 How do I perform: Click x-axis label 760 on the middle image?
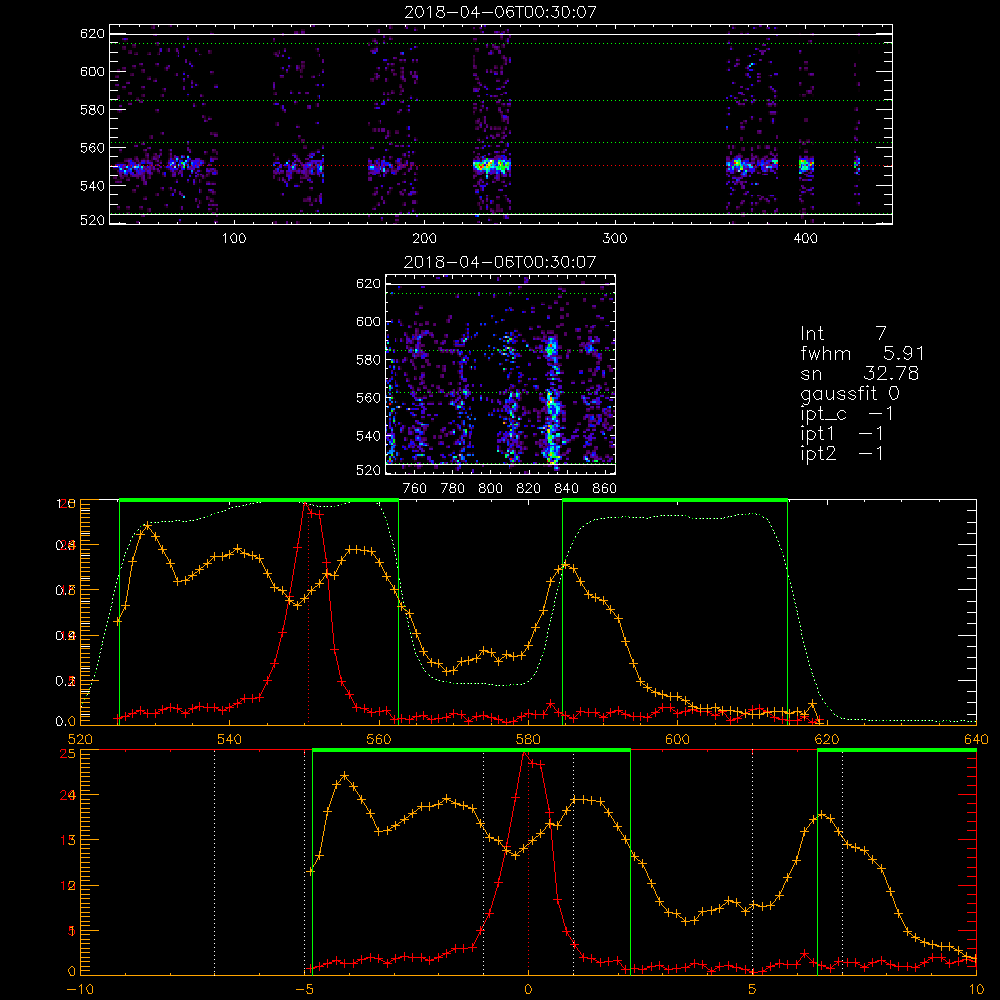(415, 489)
